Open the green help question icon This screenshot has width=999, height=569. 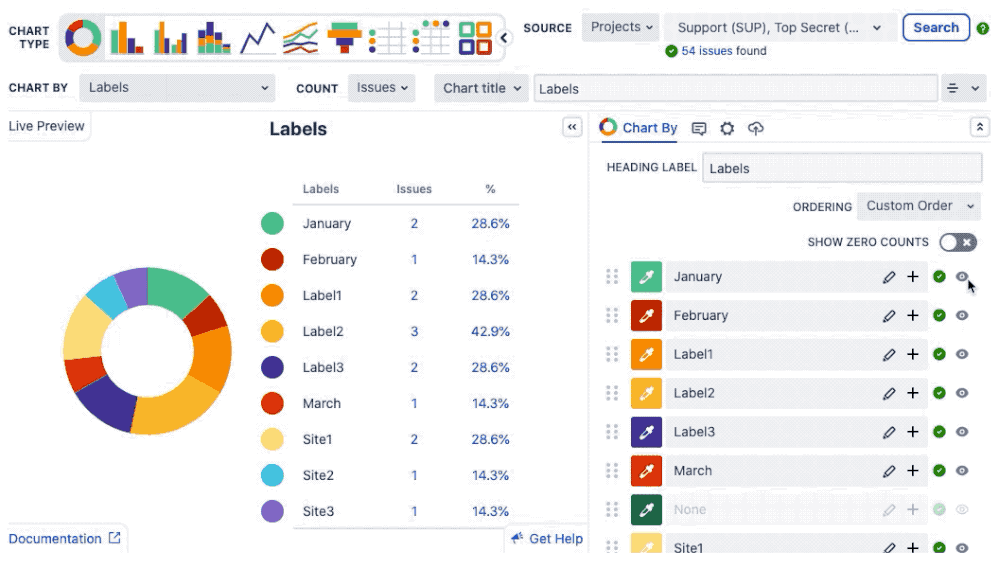coord(983,29)
